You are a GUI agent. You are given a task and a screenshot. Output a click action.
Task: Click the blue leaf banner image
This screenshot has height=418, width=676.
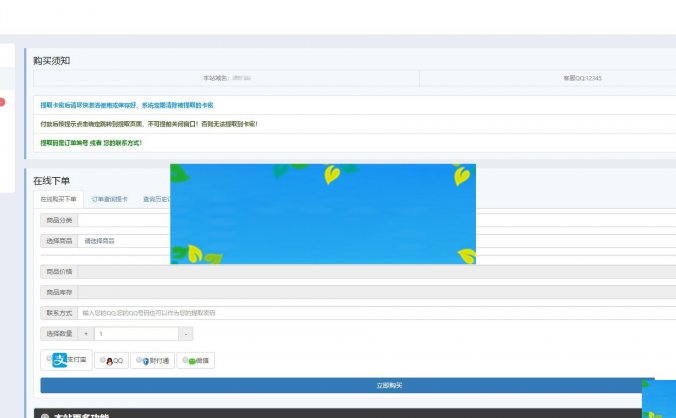pos(322,213)
